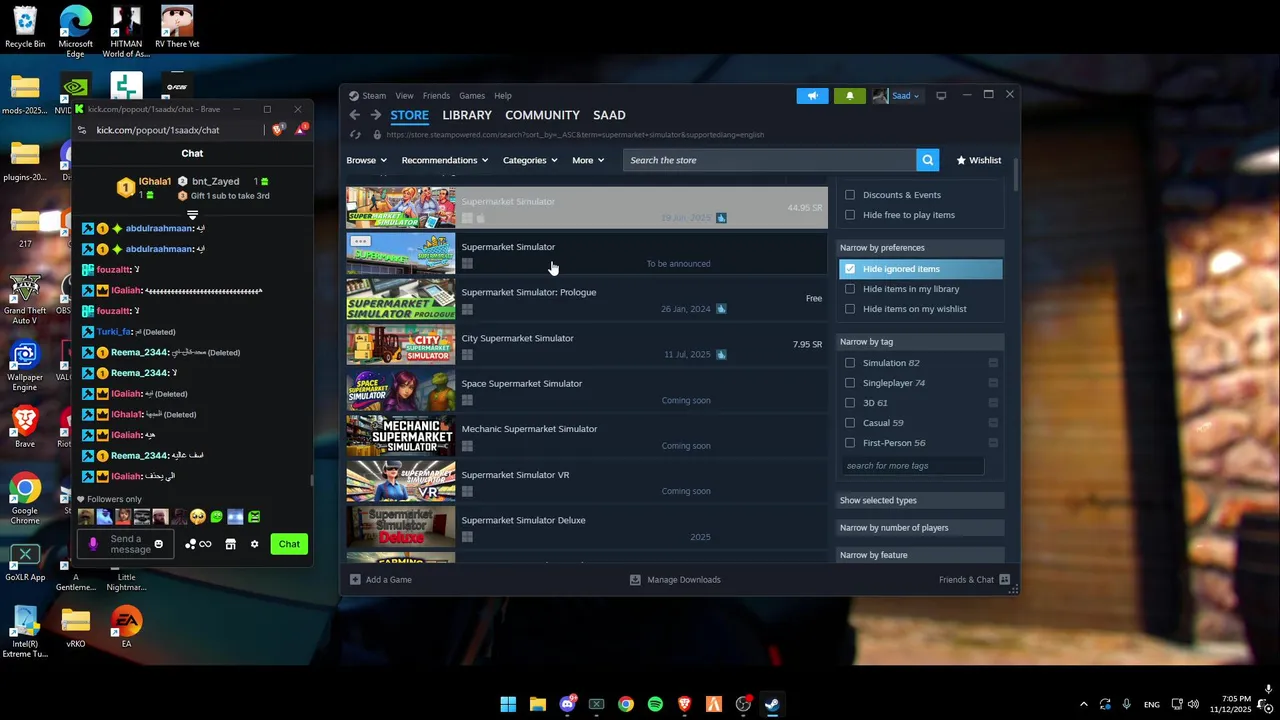The image size is (1280, 720).
Task: Open Windows Start menu
Action: coord(508,704)
